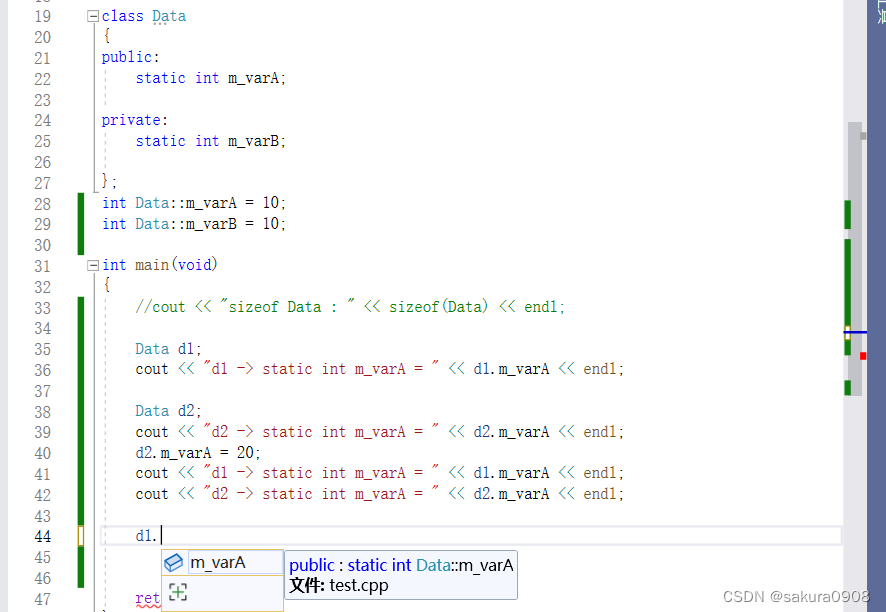Click 'static int m_varB;' declaration on line 25
This screenshot has width=886, height=612.
(x=211, y=141)
